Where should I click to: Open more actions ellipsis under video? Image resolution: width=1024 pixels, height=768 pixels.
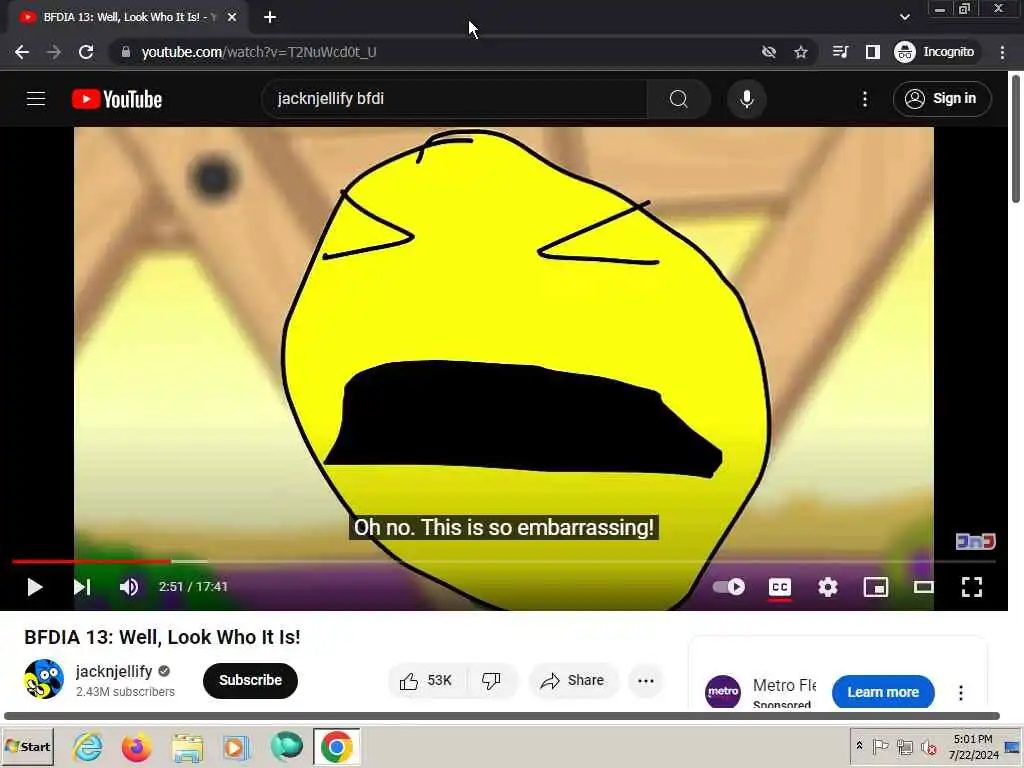coord(645,680)
